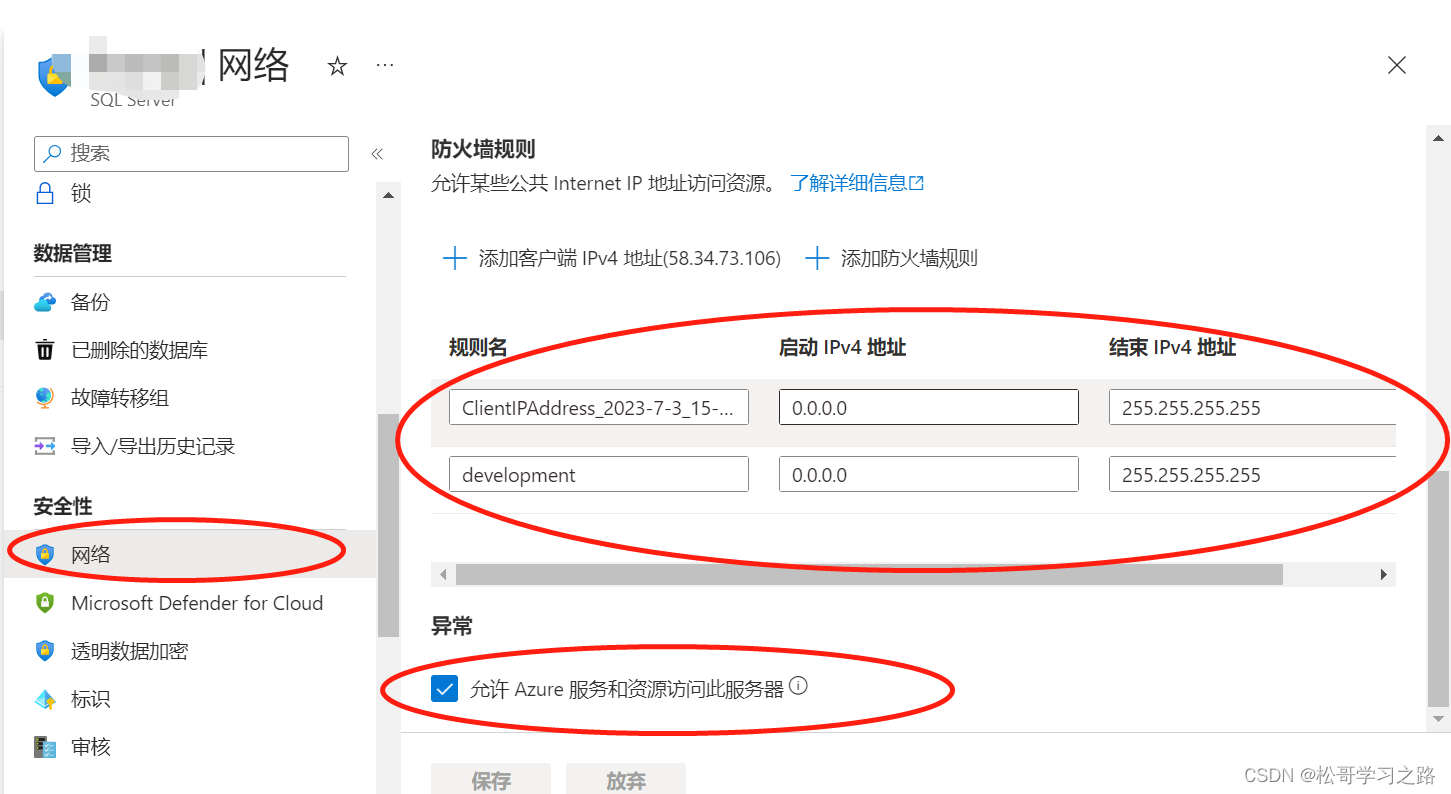Edit end IPv4 of the development rule
This screenshot has height=794, width=1451.
tap(1252, 475)
